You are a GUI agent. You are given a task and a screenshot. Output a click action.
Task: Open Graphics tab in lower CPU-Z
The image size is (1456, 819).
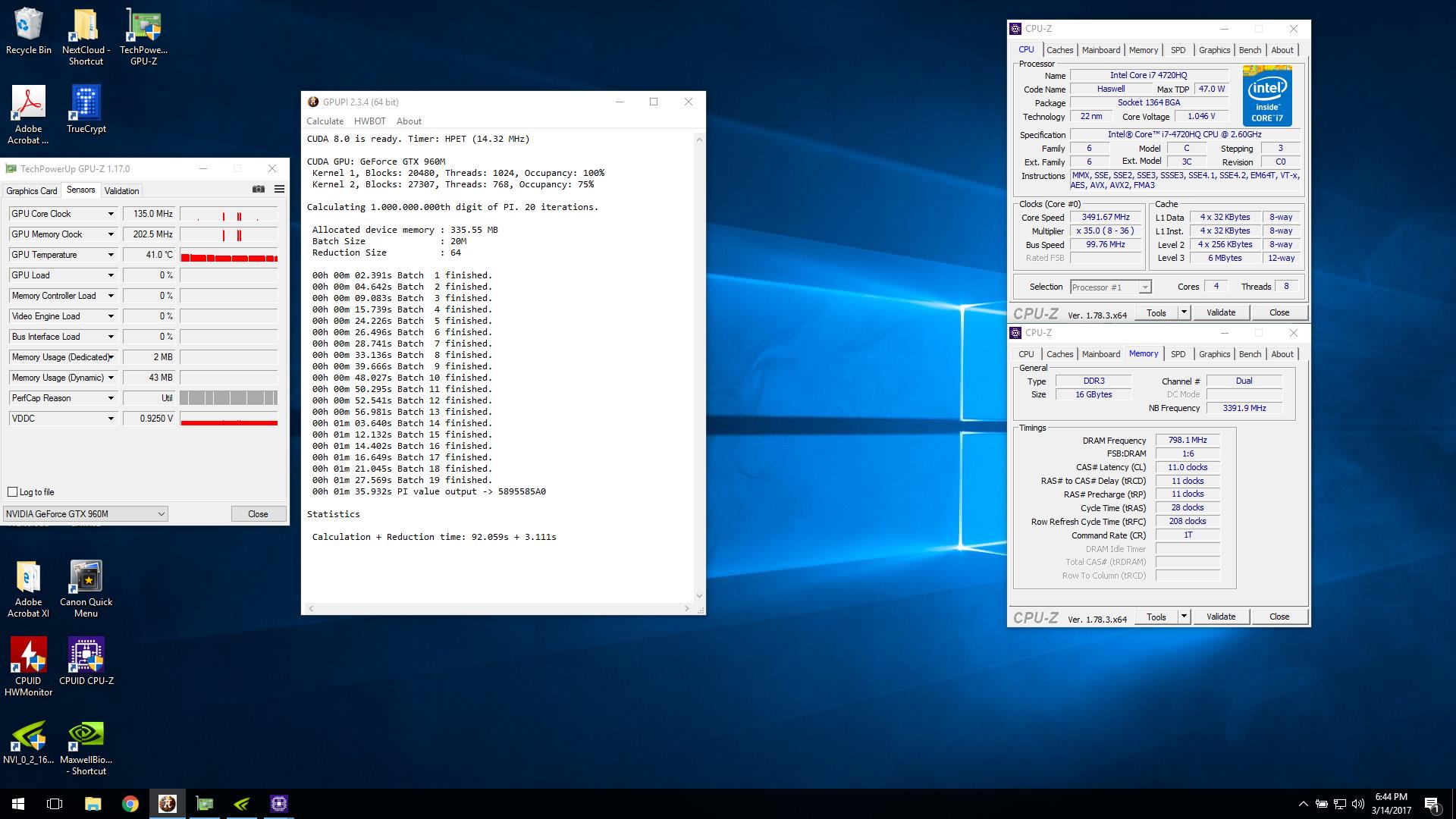(x=1214, y=354)
